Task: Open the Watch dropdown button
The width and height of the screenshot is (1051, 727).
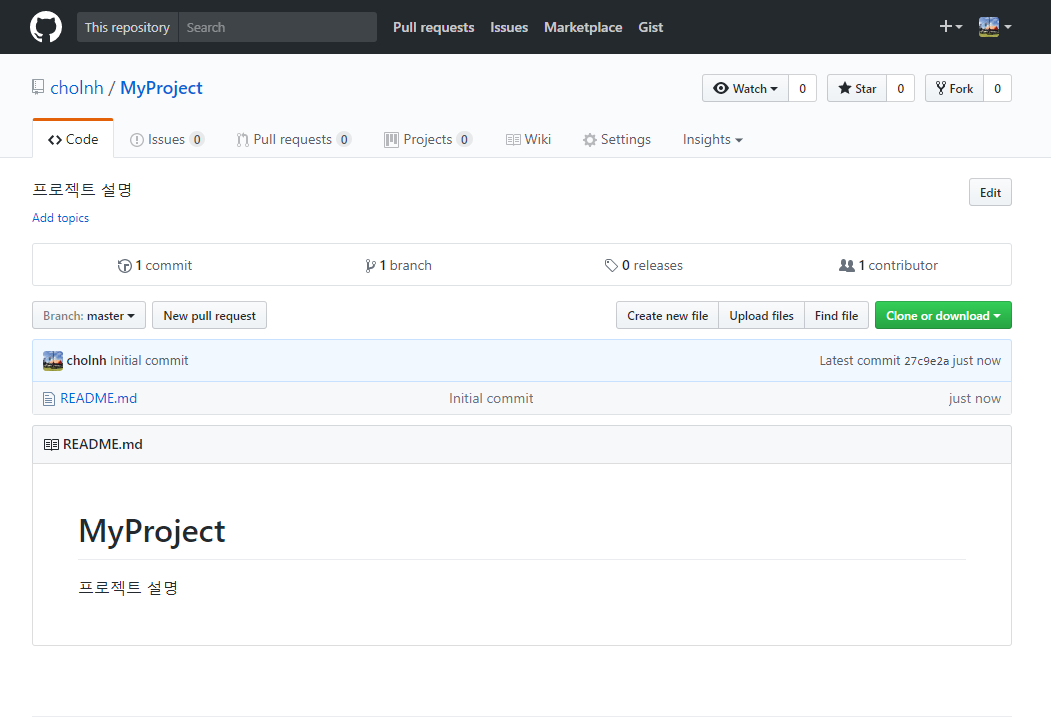Action: [x=745, y=88]
